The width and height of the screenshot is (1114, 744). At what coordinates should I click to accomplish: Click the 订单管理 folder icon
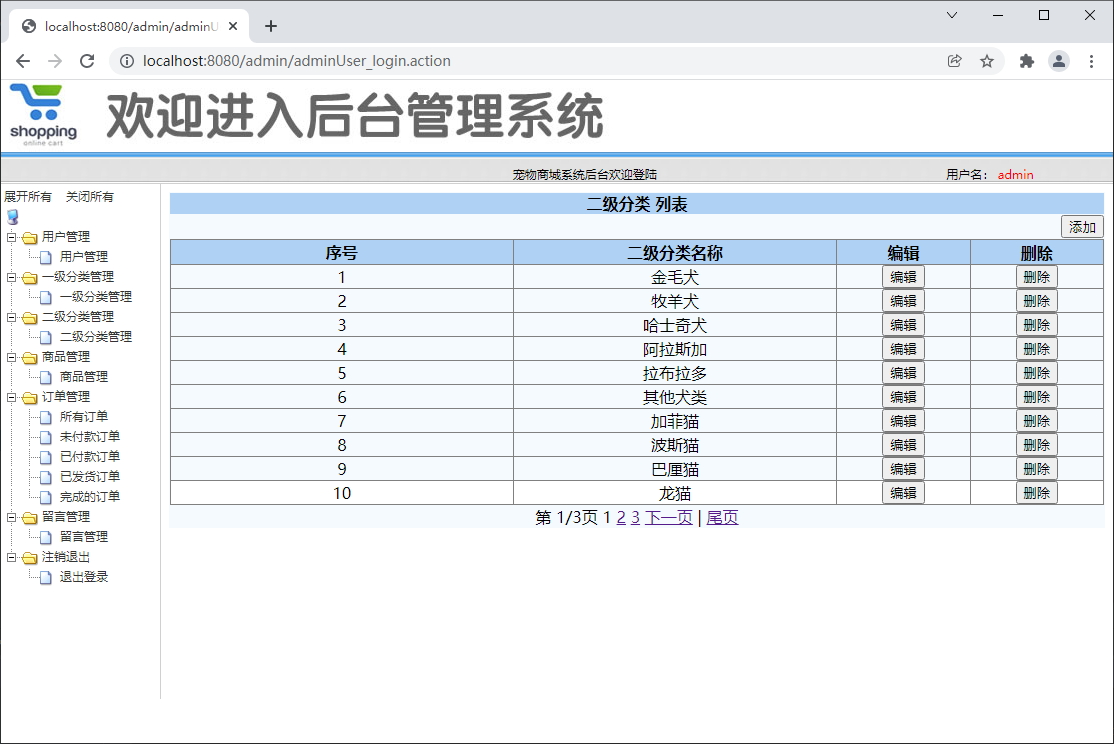pos(29,397)
